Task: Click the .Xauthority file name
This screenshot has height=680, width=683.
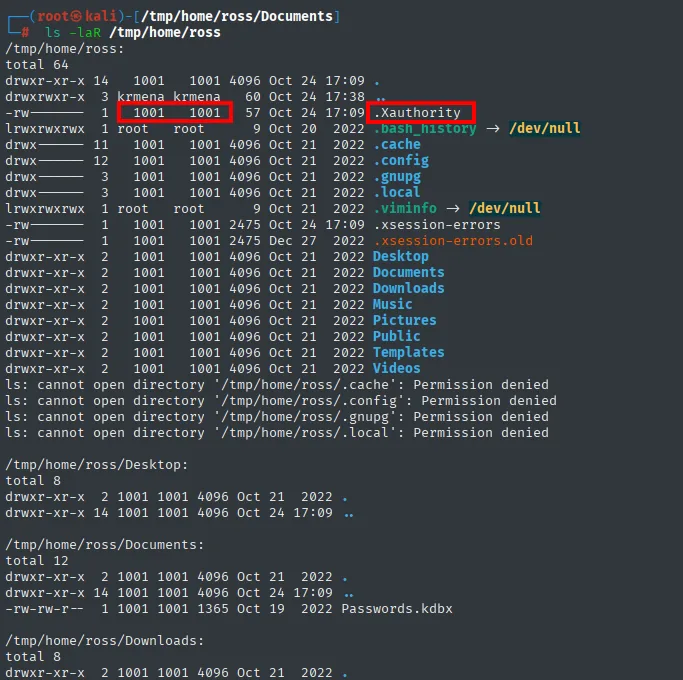Action: pos(417,113)
